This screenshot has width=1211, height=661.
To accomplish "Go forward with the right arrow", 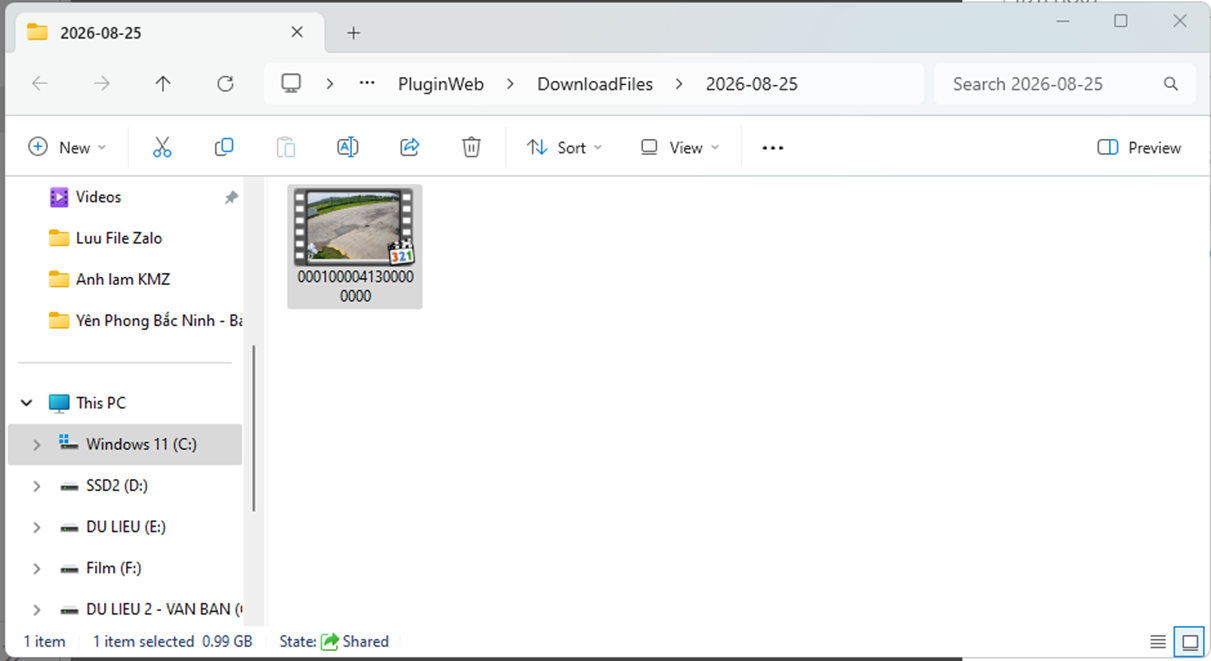I will pyautogui.click(x=102, y=84).
